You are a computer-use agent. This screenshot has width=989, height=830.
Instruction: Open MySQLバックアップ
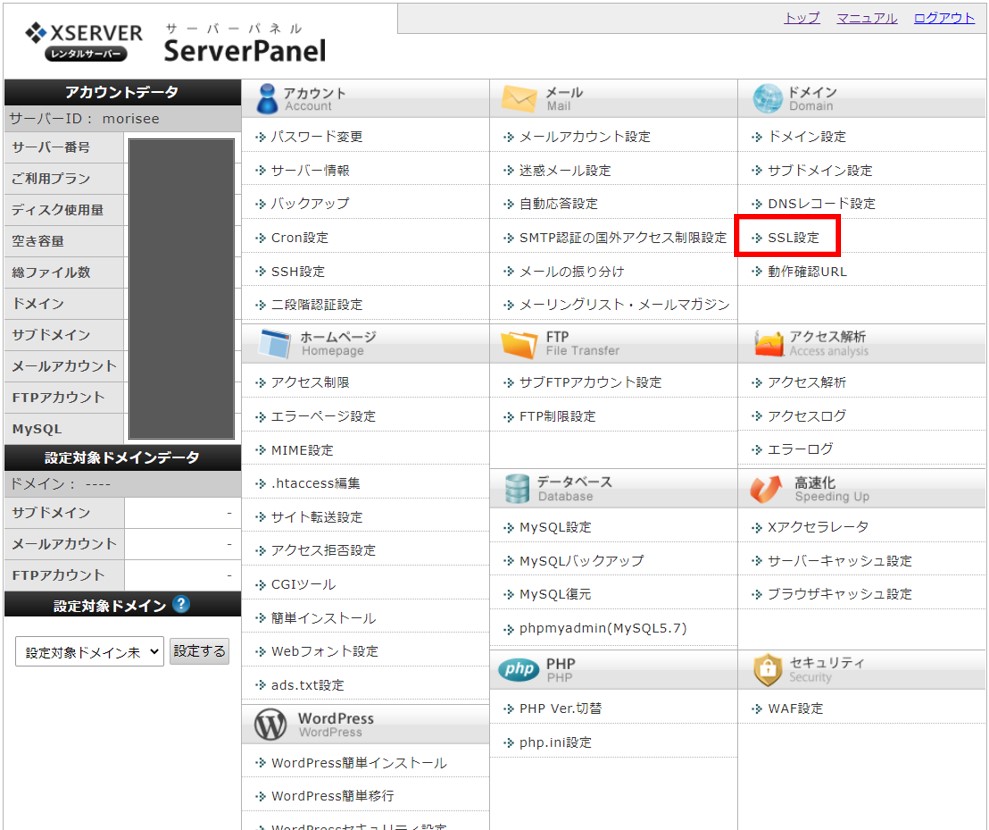582,561
